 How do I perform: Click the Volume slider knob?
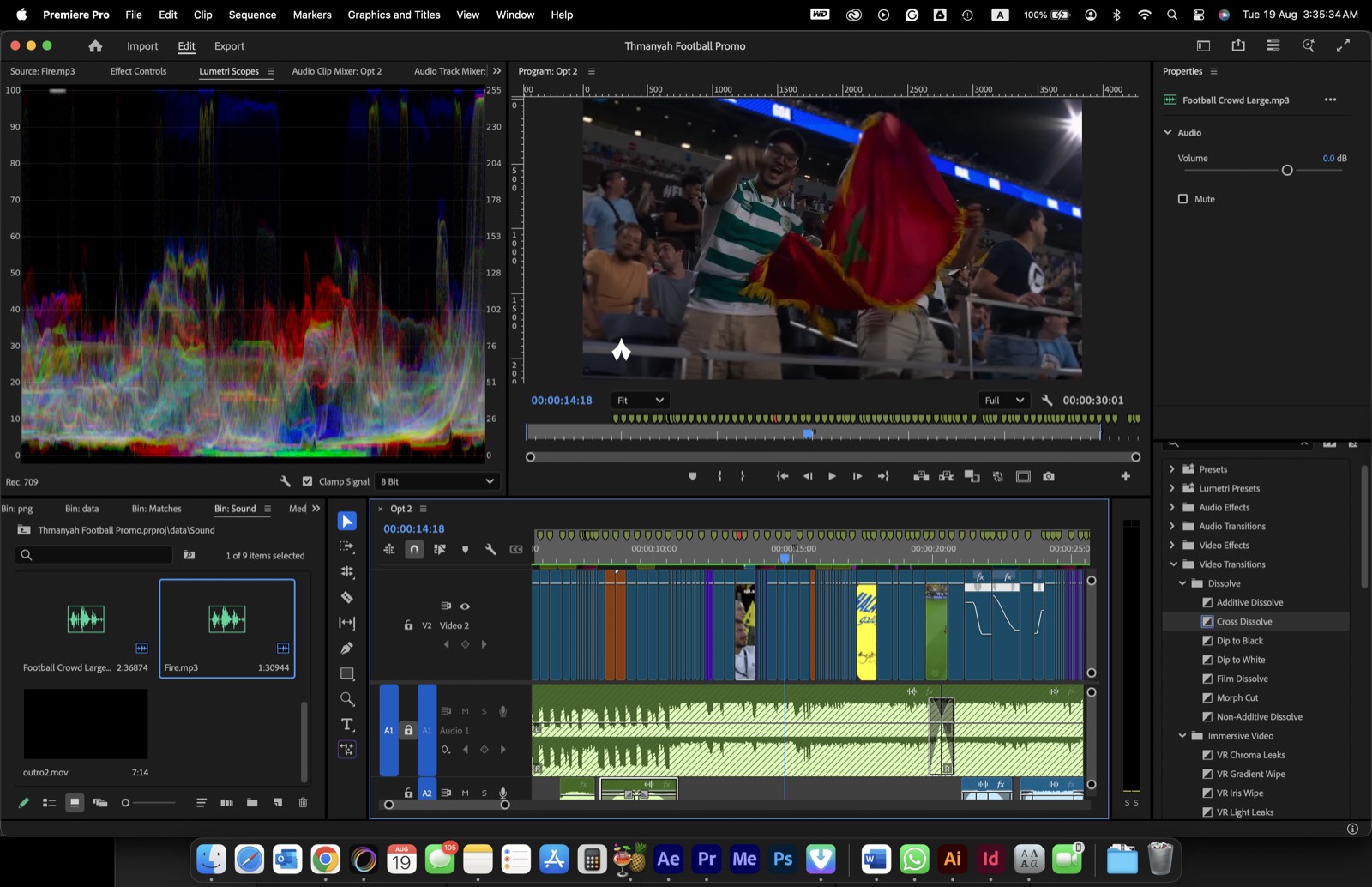click(1286, 171)
